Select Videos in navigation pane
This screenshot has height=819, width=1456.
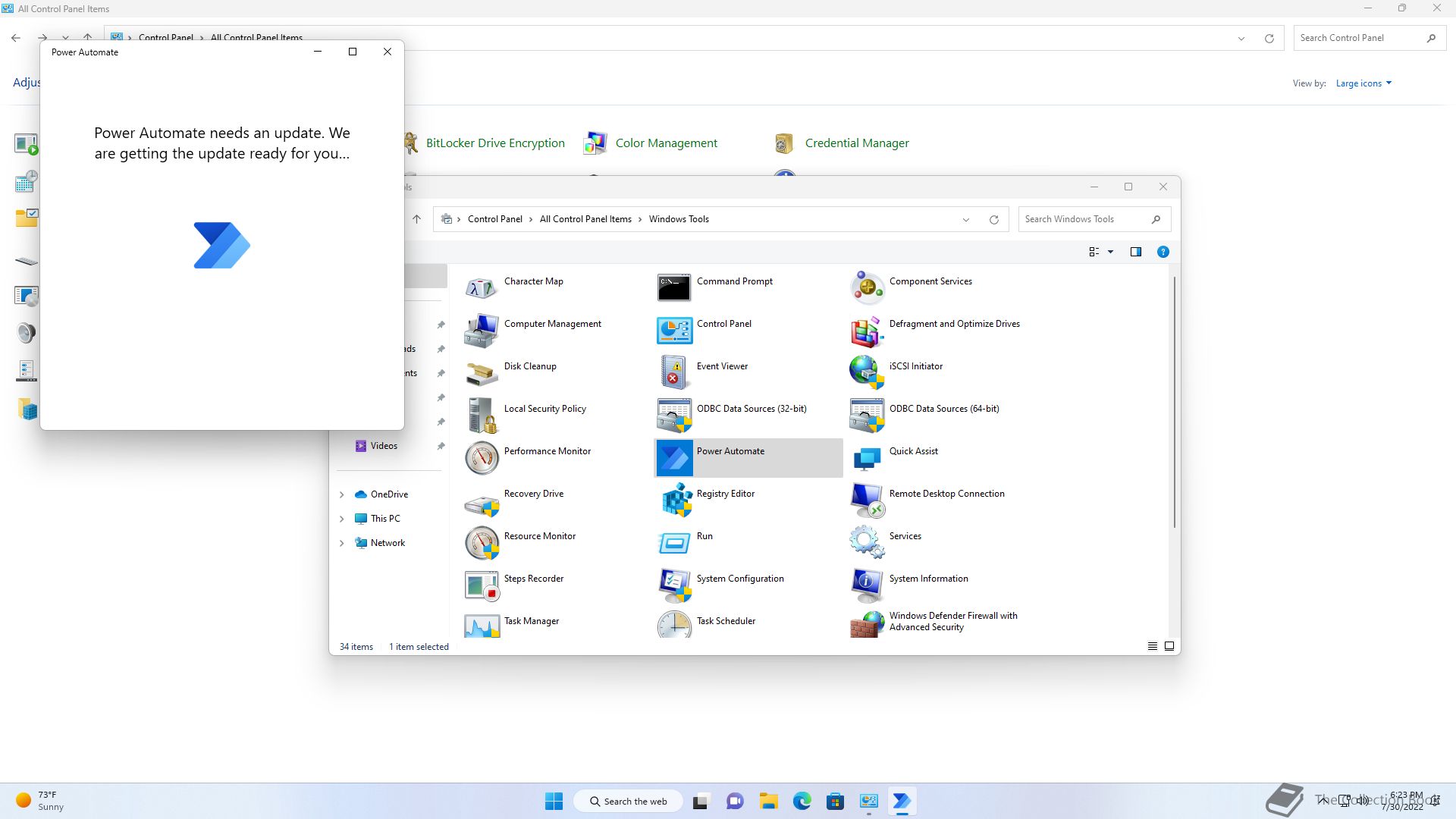(x=384, y=446)
